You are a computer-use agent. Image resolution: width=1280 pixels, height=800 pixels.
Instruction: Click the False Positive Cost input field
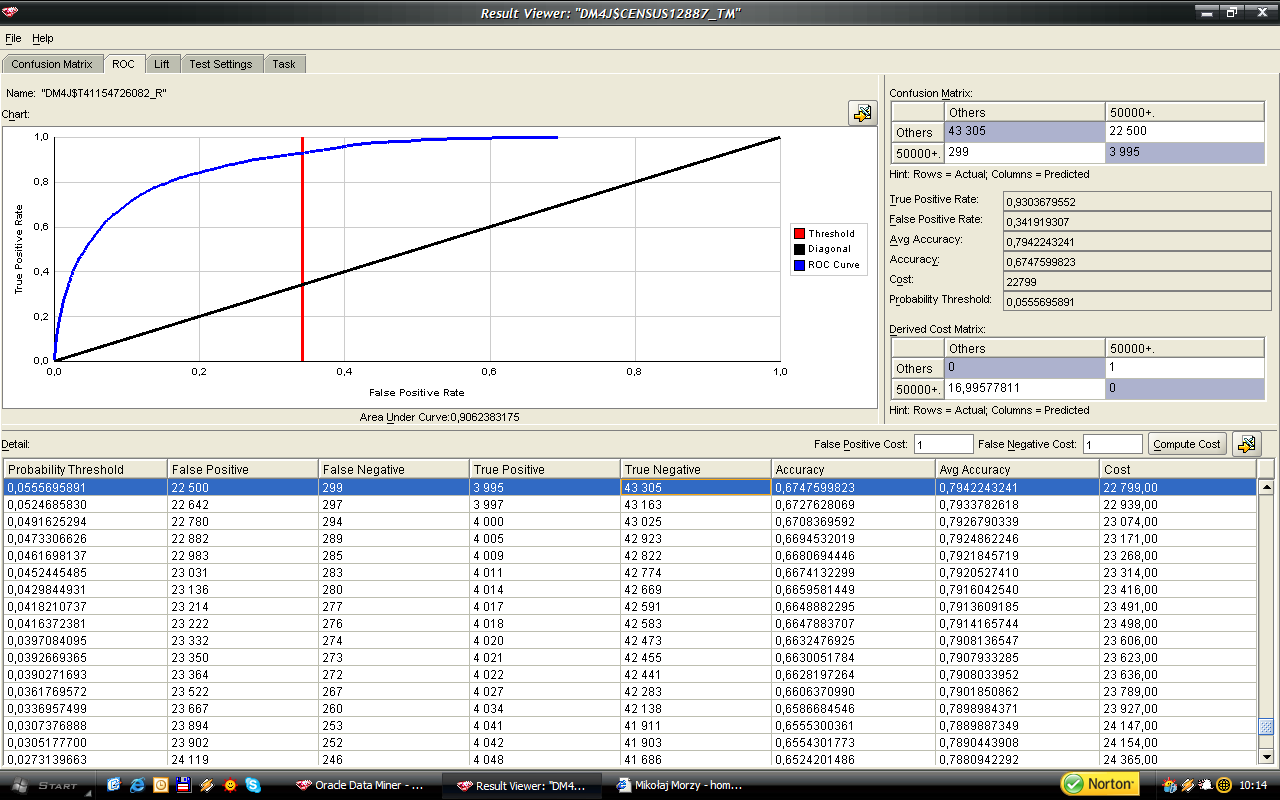(943, 444)
